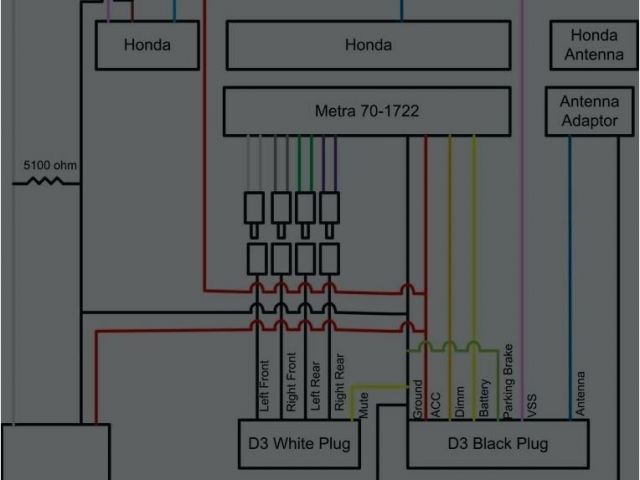Click the Ground wire label
This screenshot has height=480, width=640.
click(x=417, y=398)
